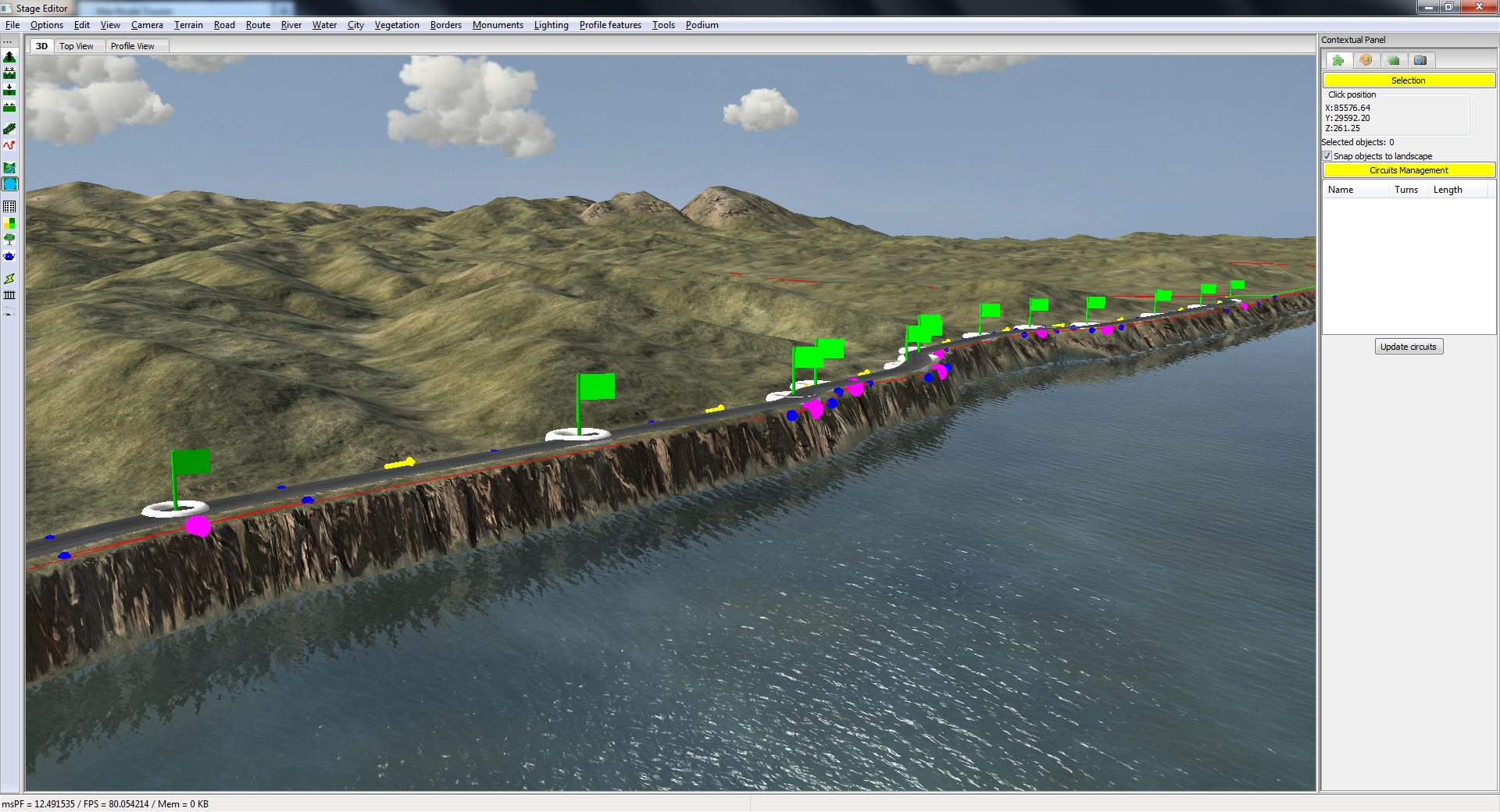
Task: Select the blue teapot objects icon
Action: pos(9,256)
